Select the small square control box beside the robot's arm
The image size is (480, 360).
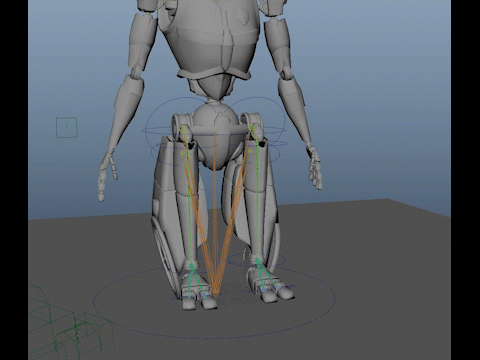67,127
